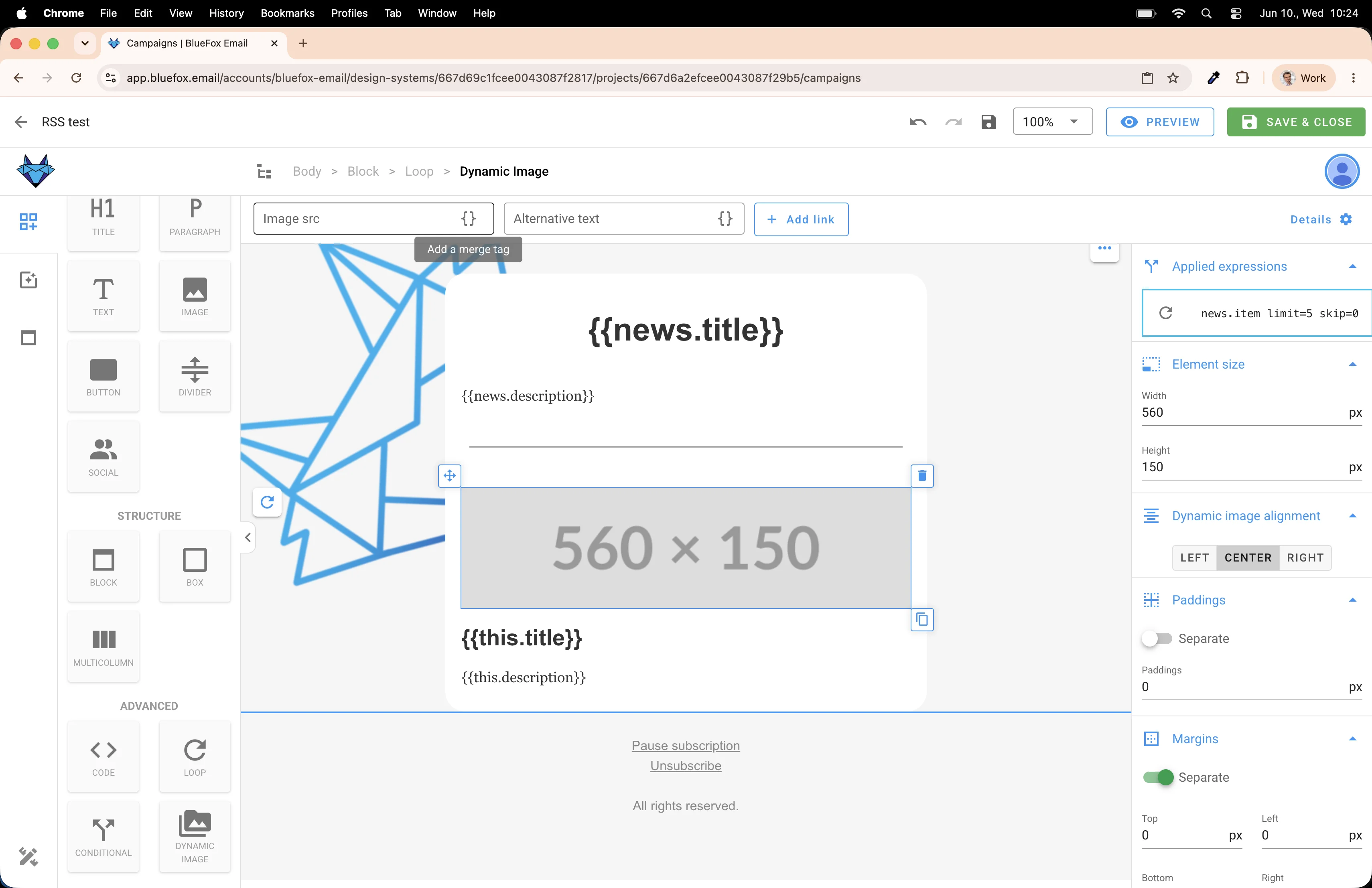Add the Multicolumn structure element

coord(103,647)
